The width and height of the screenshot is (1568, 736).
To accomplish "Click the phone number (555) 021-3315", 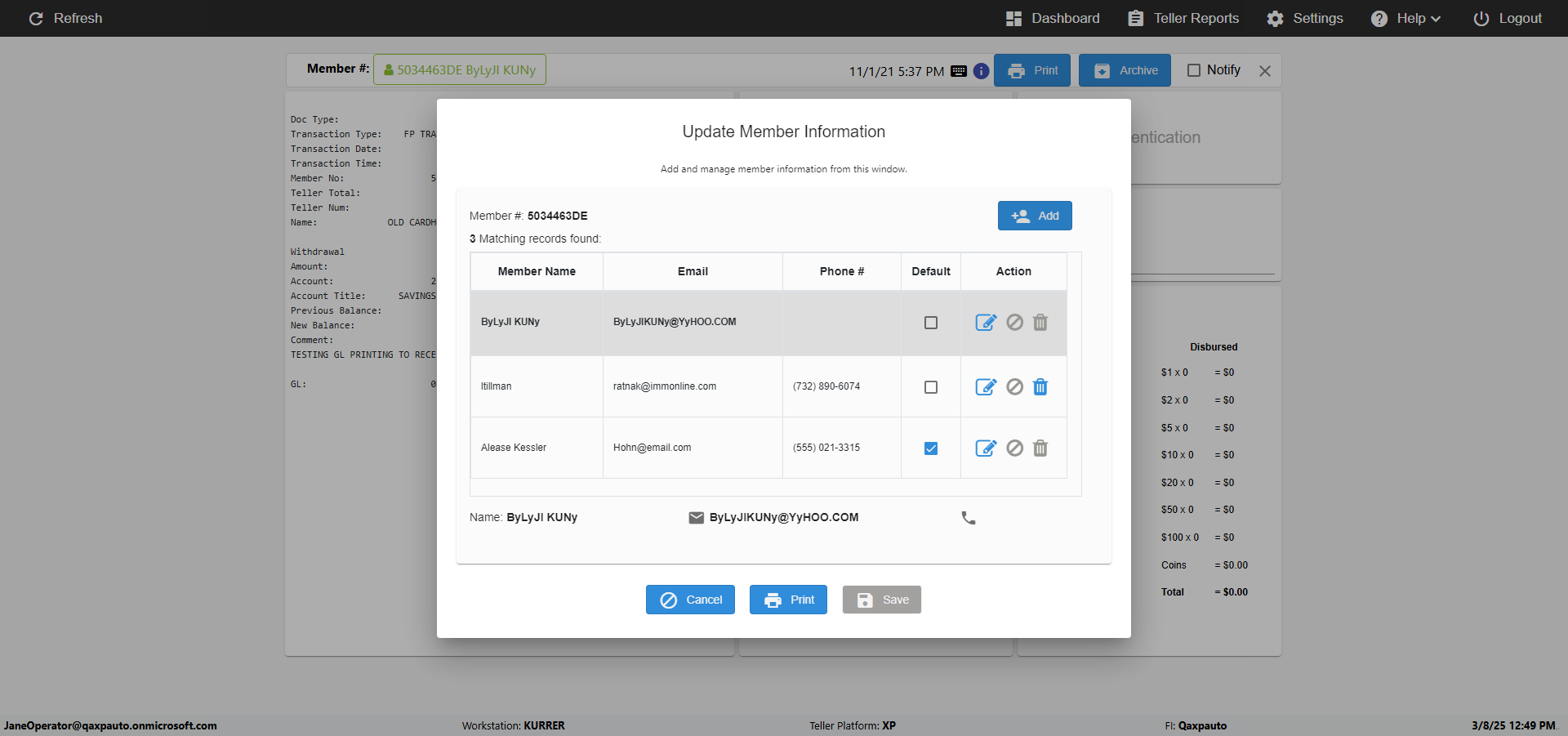I will click(x=826, y=448).
